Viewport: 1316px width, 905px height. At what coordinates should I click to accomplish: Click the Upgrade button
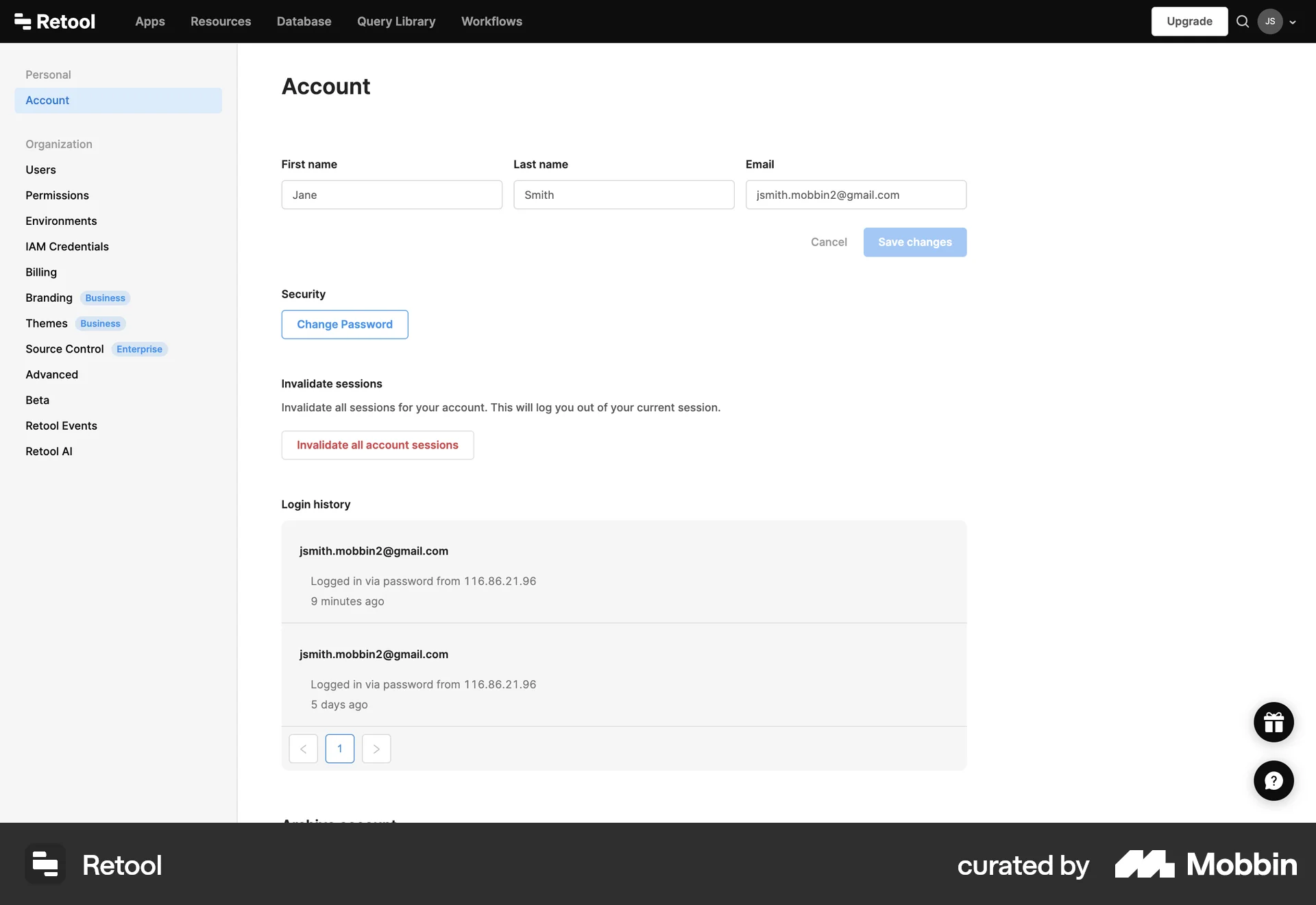click(x=1189, y=21)
